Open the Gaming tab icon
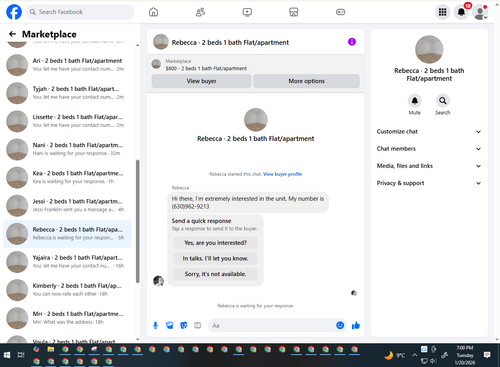This screenshot has height=367, width=500. 340,12
